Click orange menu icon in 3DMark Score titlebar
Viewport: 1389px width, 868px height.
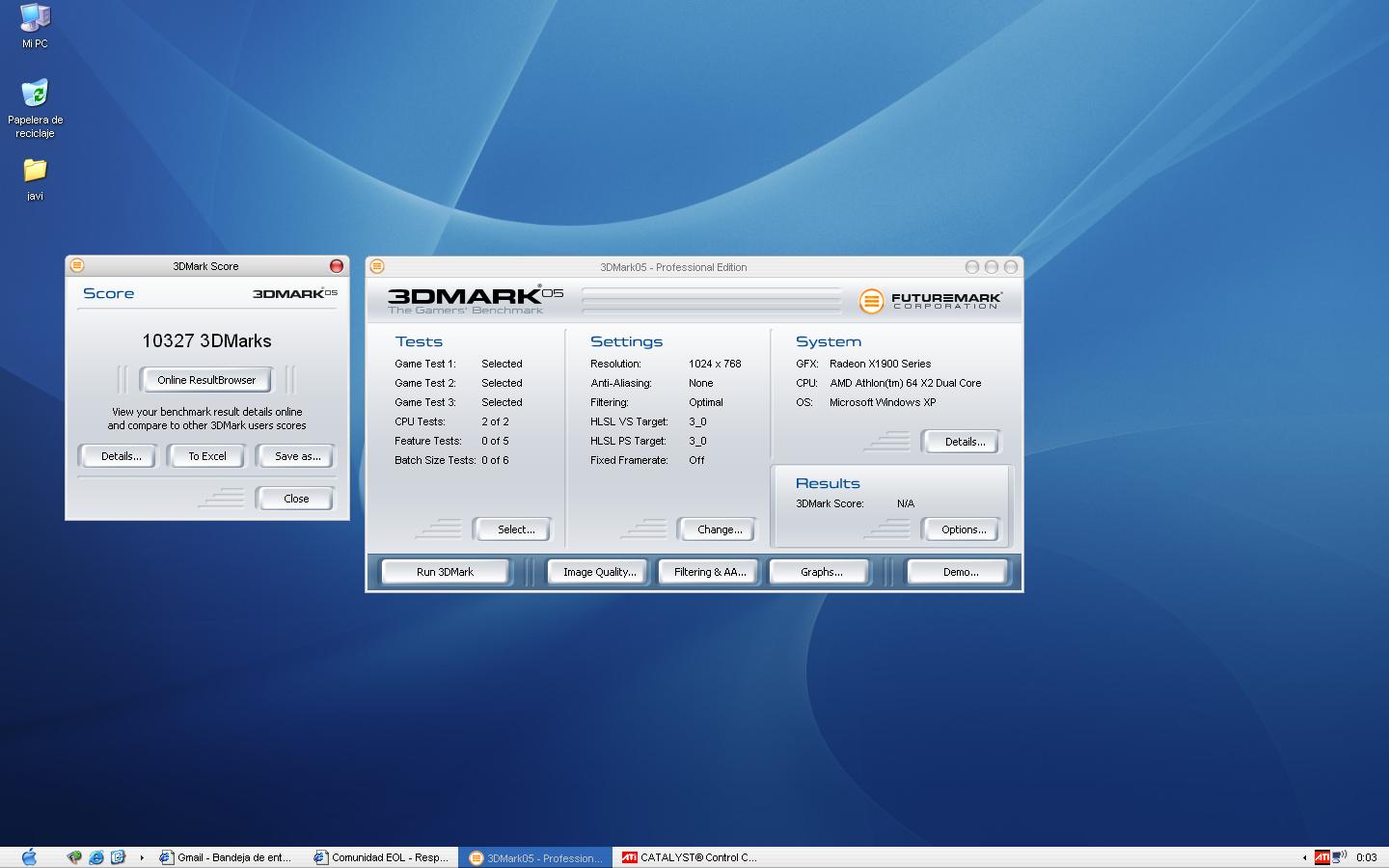point(77,266)
